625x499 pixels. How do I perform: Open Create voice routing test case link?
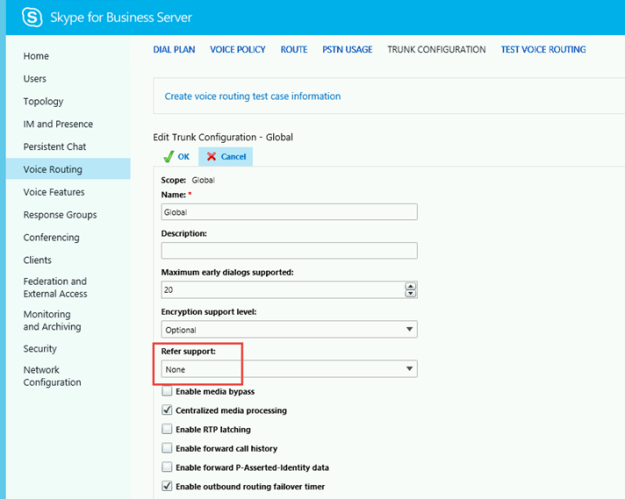253,96
